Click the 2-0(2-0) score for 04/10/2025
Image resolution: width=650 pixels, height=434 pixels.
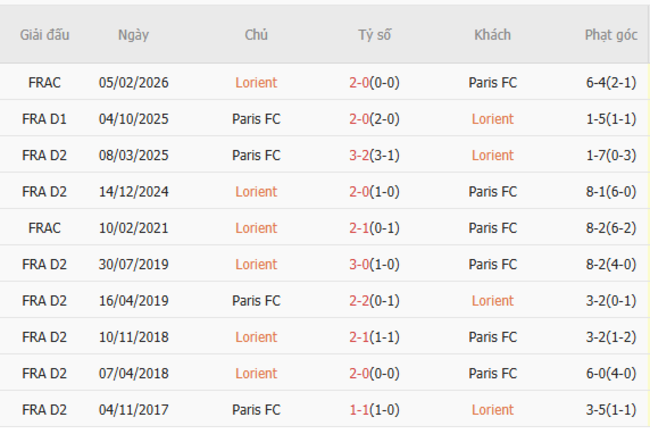pos(375,119)
